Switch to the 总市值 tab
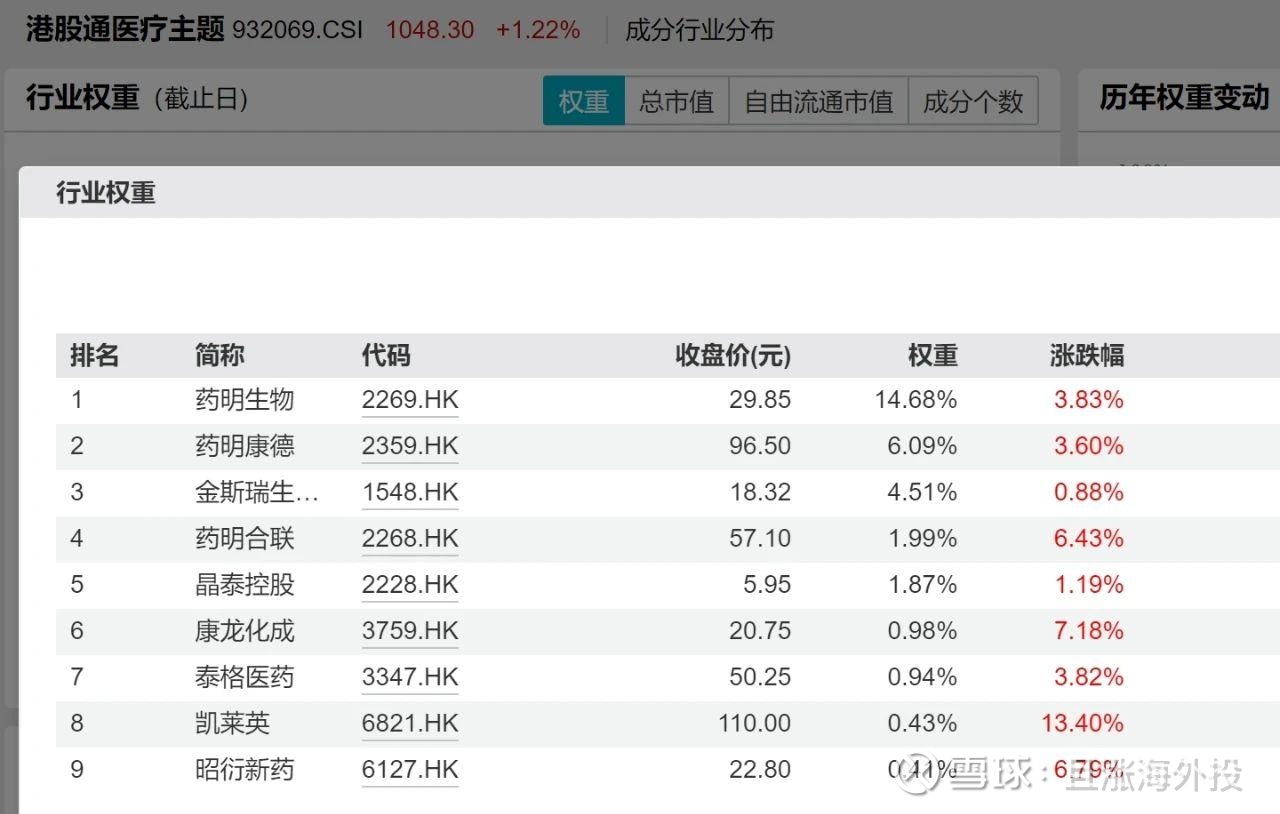Viewport: 1280px width, 814px height. [677, 101]
